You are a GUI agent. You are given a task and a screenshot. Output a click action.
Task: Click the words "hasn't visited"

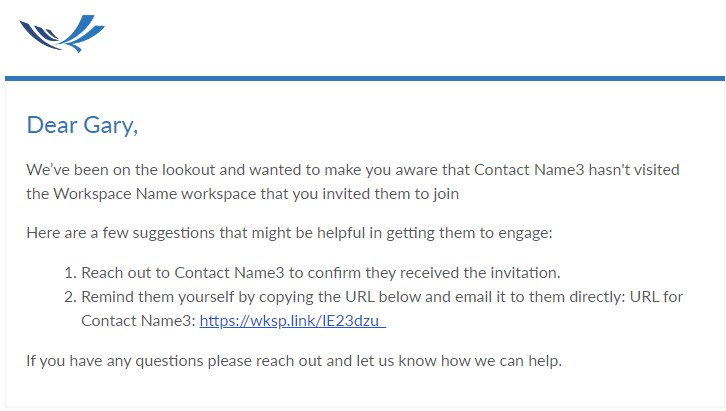(634, 170)
